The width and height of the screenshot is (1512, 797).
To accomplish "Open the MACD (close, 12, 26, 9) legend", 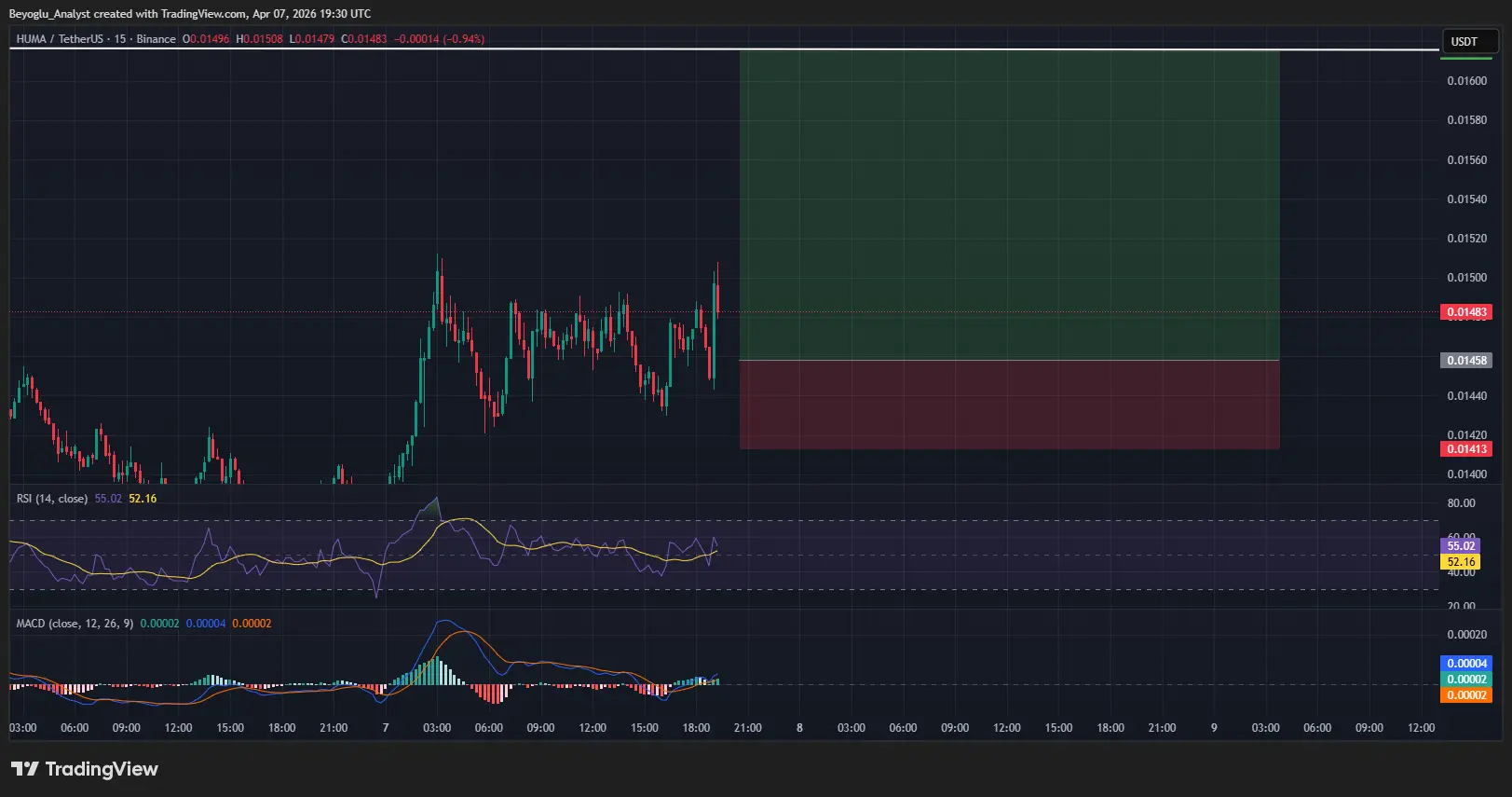I will (75, 624).
